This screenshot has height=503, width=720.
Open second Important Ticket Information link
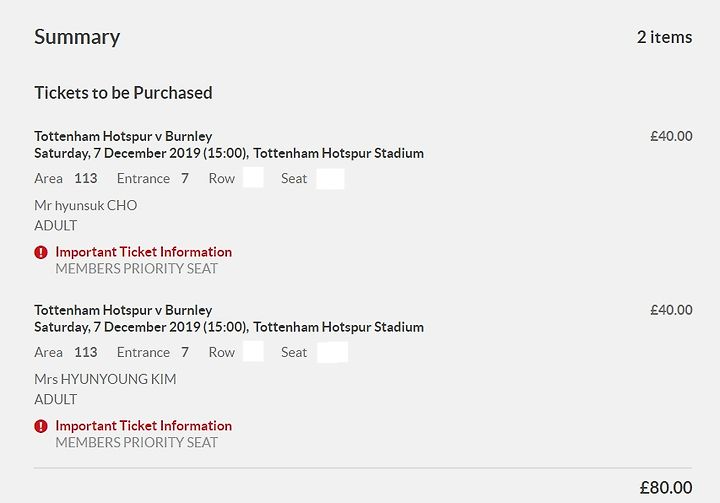[x=143, y=426]
